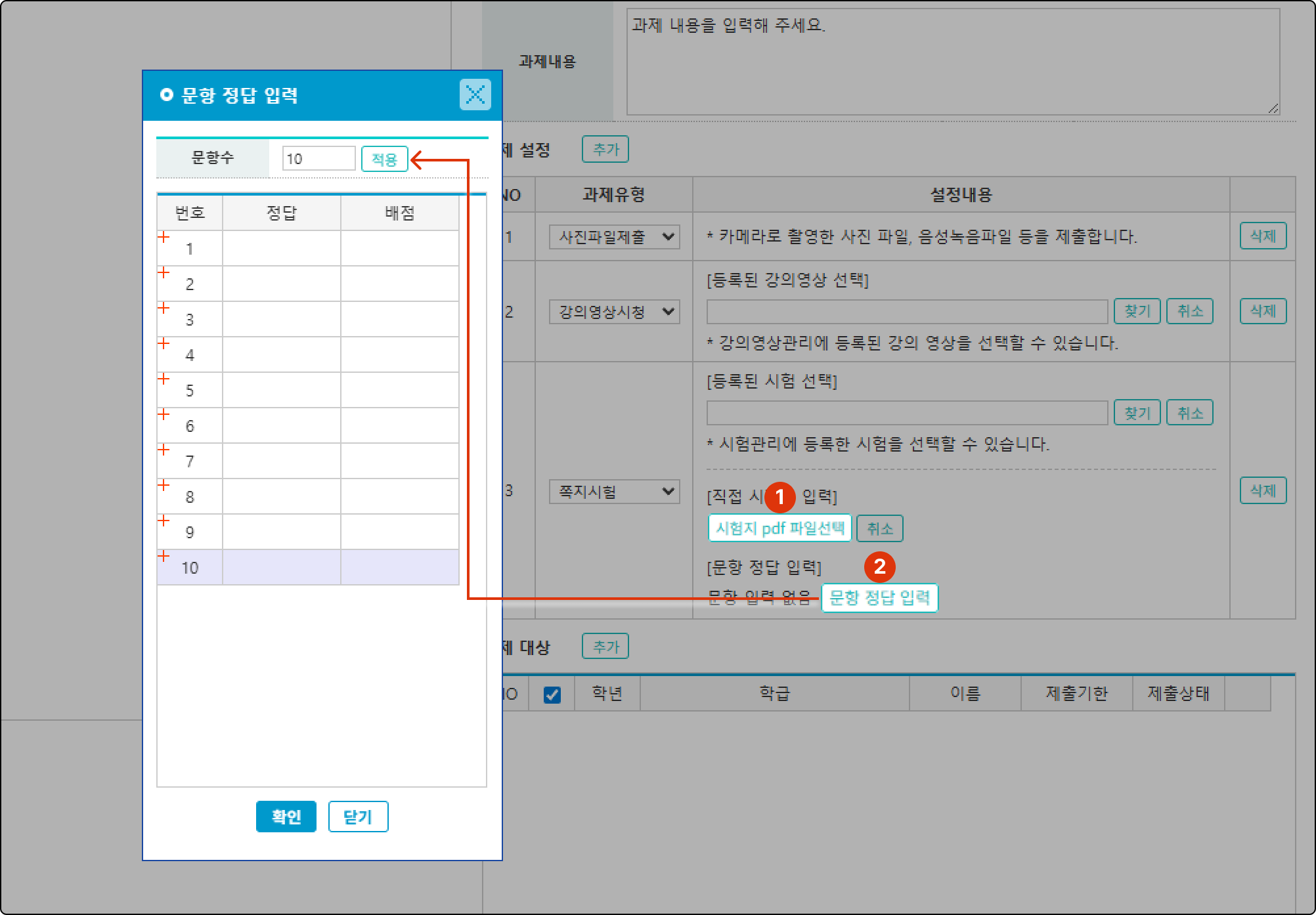This screenshot has height=915, width=1316.
Task: Click 추가 button beside 대상 section
Action: [x=605, y=647]
